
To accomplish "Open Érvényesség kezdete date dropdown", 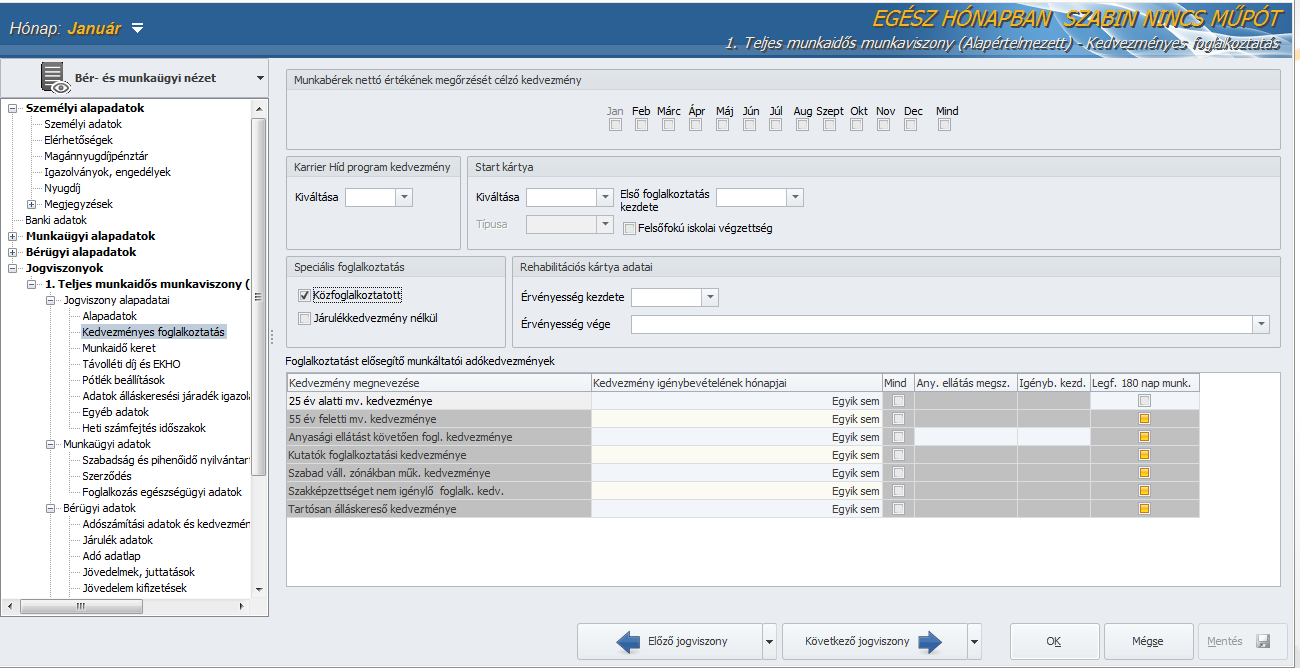I will tap(710, 297).
